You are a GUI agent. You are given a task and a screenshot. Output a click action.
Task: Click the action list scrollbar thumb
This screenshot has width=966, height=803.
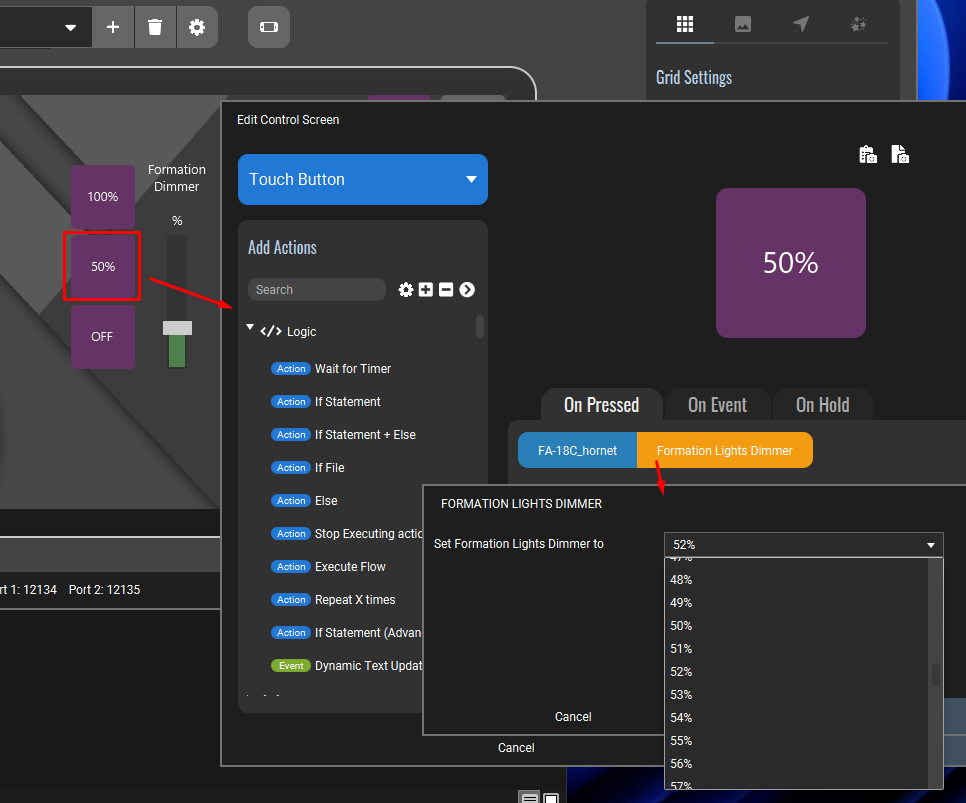(x=480, y=327)
